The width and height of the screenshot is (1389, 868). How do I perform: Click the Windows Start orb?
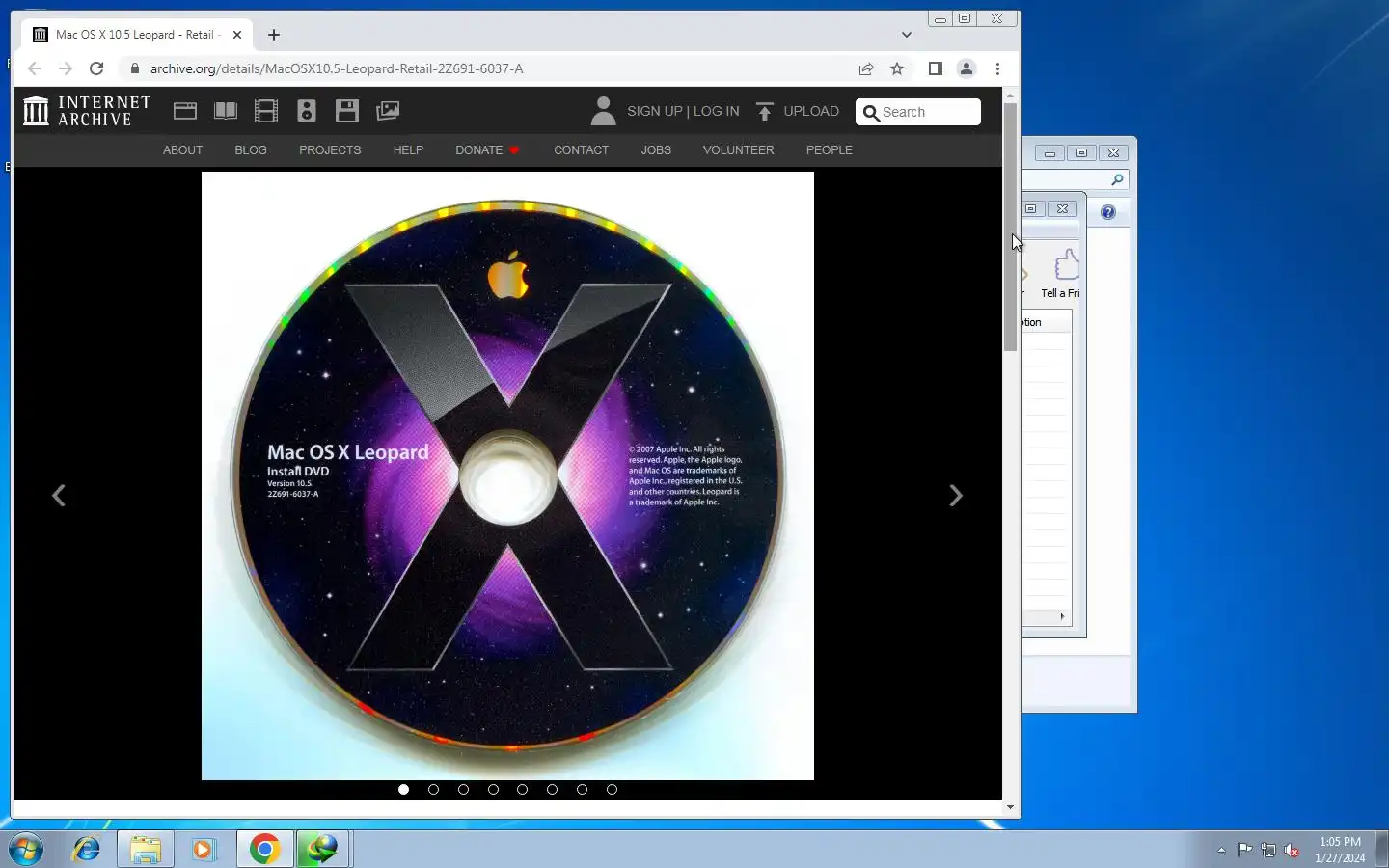(x=26, y=849)
